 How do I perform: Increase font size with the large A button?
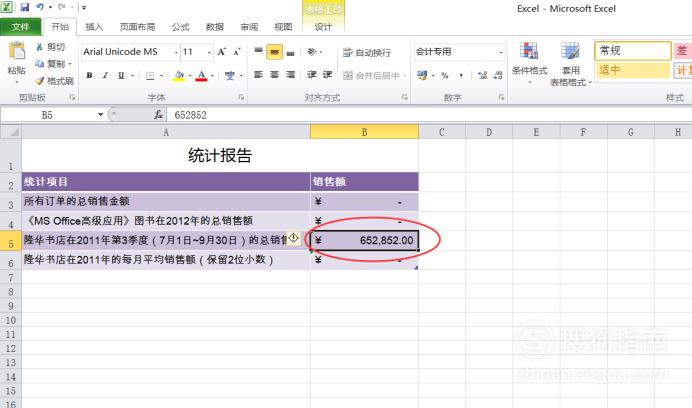coord(222,52)
